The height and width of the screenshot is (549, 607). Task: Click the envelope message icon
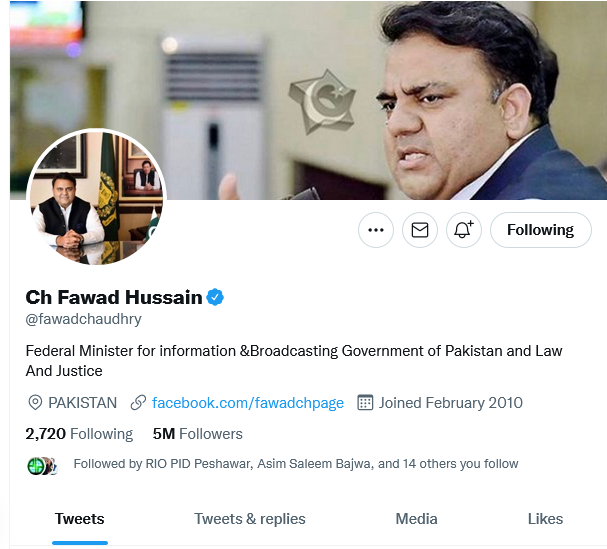point(420,230)
